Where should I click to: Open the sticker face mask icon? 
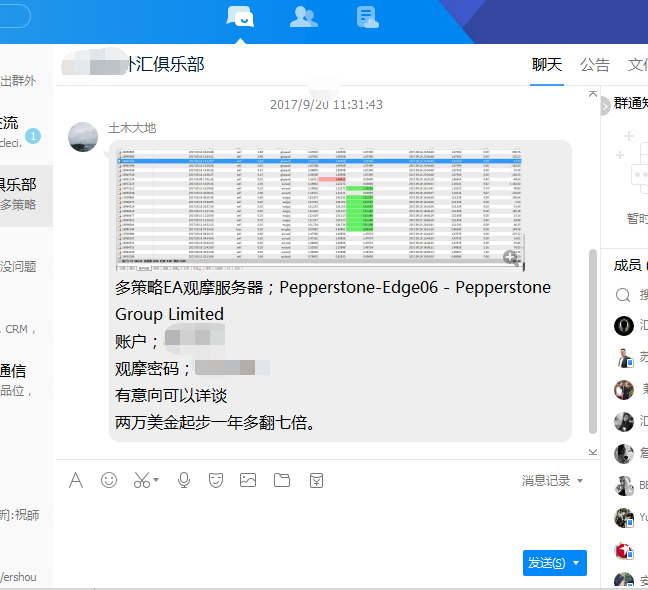point(216,480)
